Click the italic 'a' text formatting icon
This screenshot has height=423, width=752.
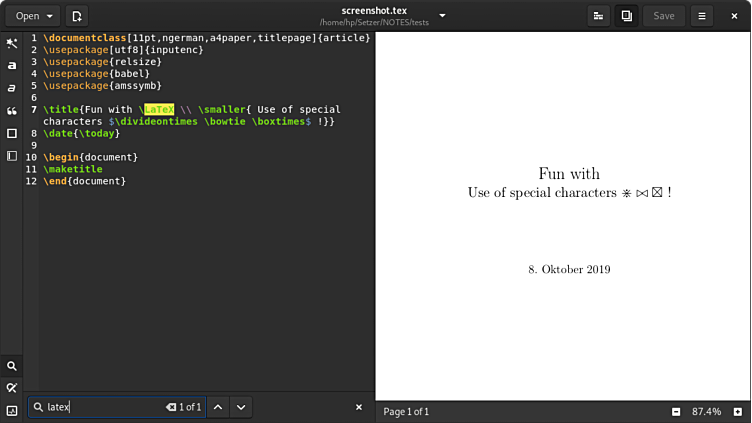coord(12,89)
